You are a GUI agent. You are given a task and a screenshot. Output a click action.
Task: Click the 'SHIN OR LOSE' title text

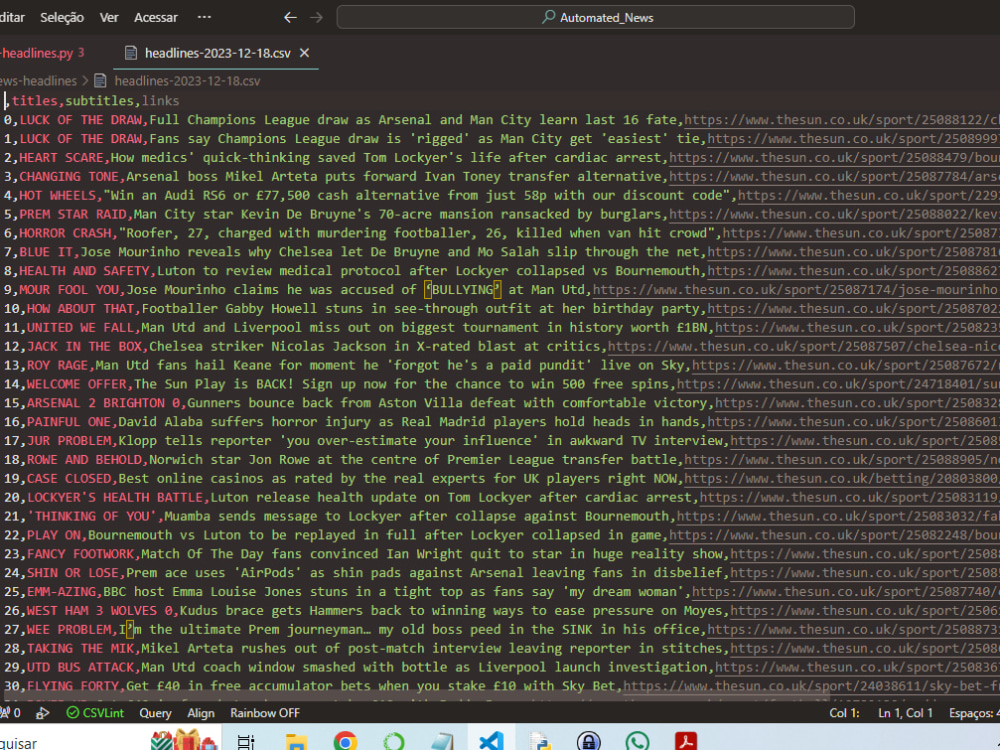point(73,573)
